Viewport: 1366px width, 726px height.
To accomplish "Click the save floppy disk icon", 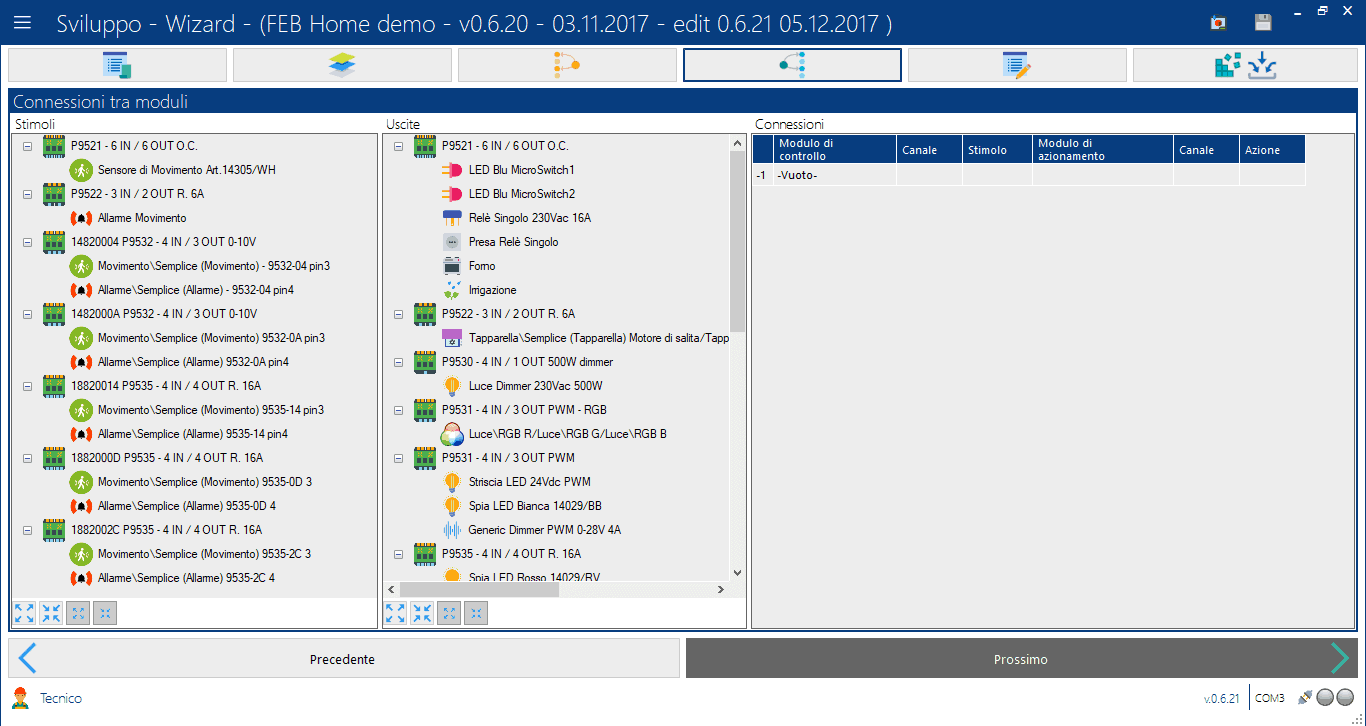I will point(1263,23).
